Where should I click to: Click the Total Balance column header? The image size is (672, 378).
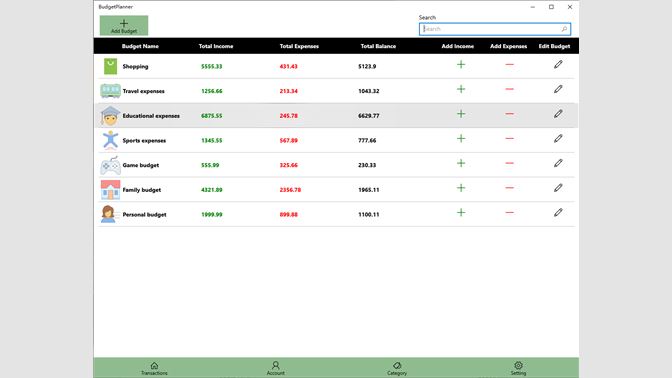(378, 46)
